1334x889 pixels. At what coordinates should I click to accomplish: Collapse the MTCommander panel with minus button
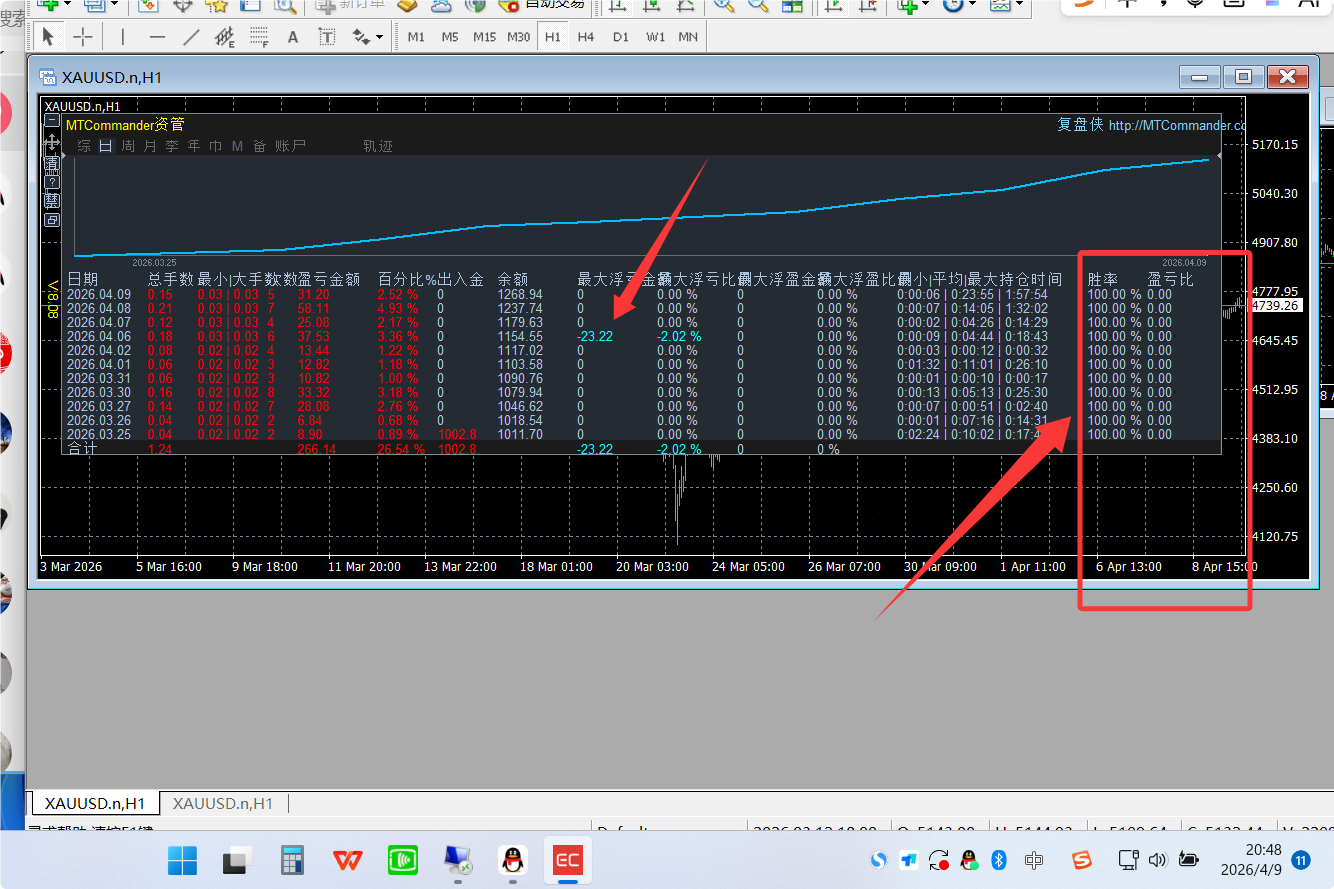(52, 121)
